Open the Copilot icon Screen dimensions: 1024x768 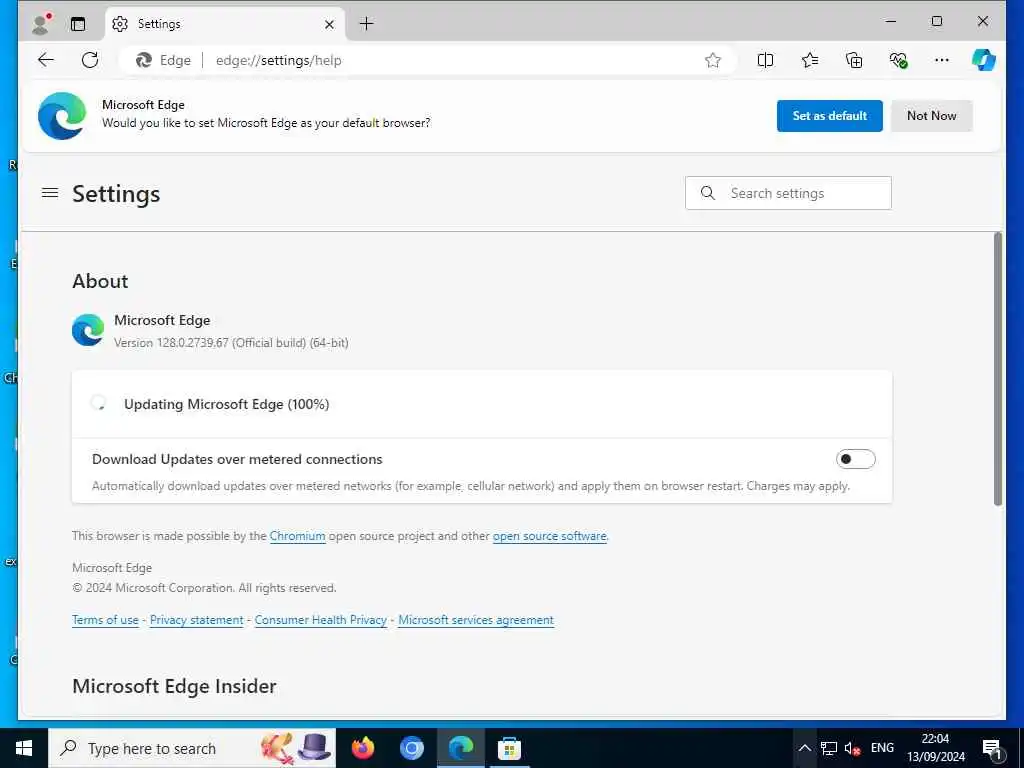(984, 60)
